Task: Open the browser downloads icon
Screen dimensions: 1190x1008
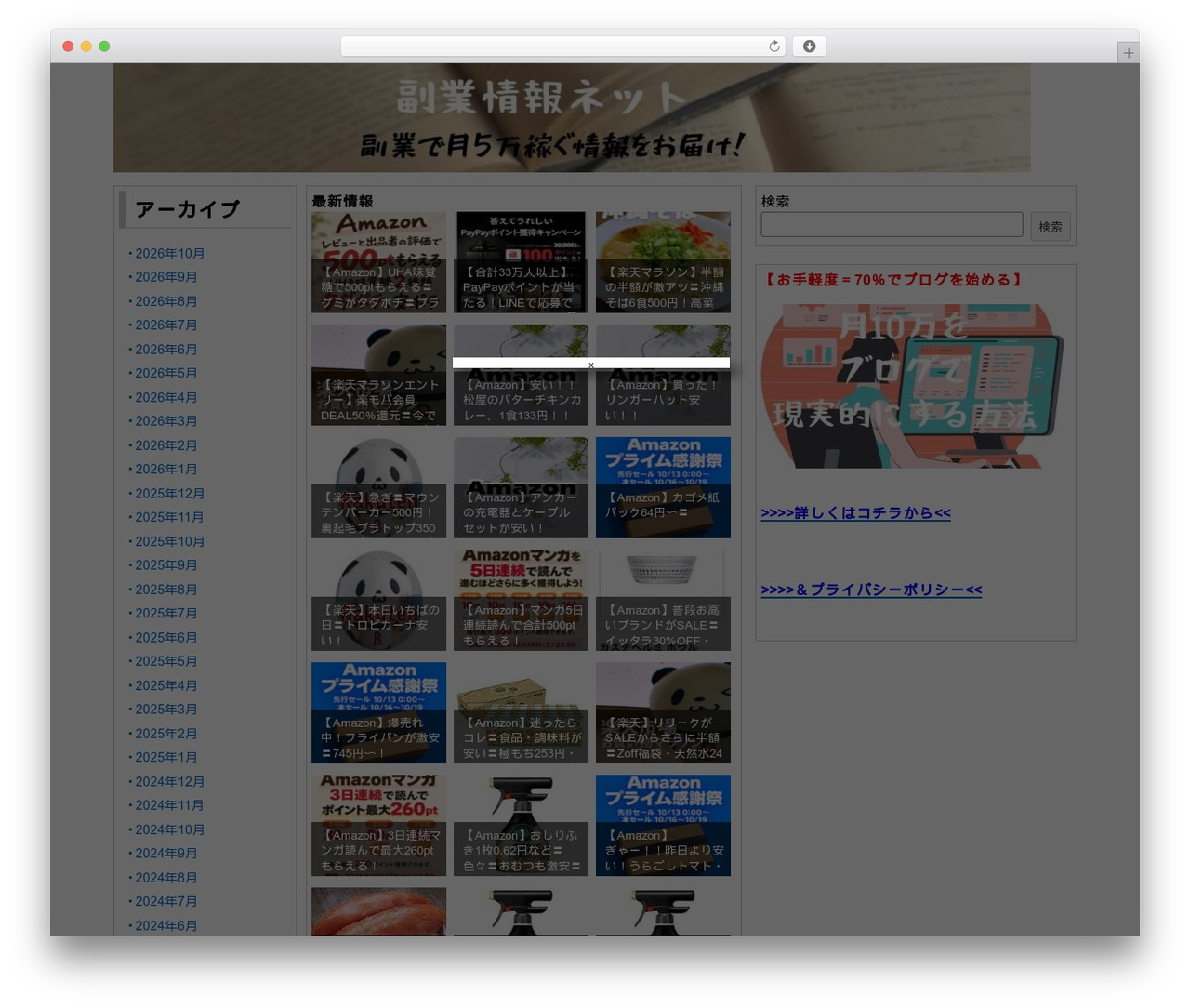Action: (x=810, y=46)
